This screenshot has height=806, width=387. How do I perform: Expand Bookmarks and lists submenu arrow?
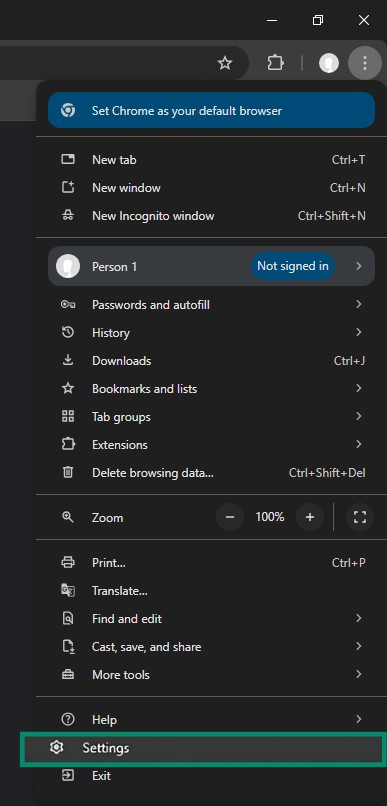pos(359,389)
